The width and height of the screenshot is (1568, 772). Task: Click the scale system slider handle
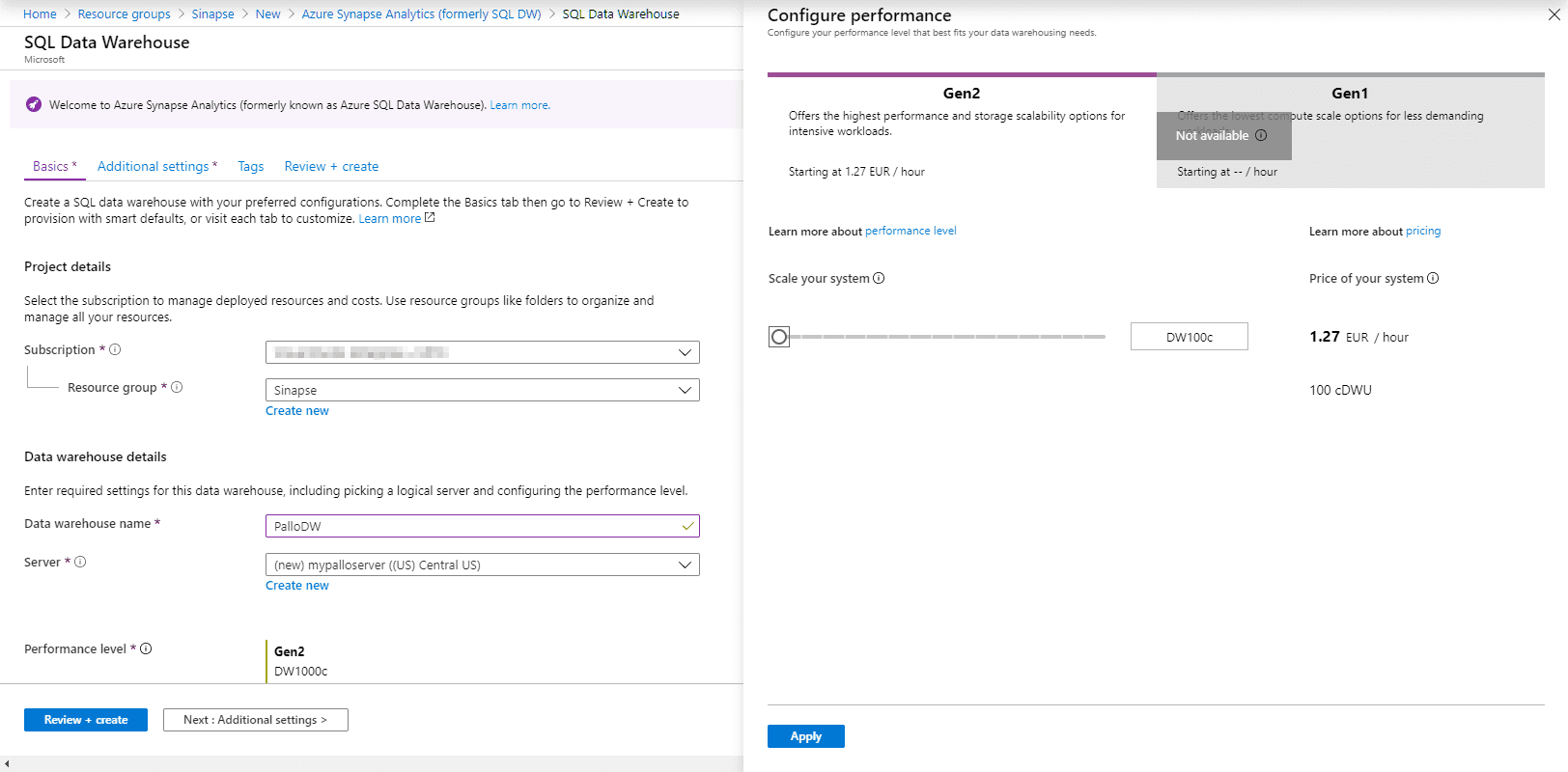[x=779, y=337]
